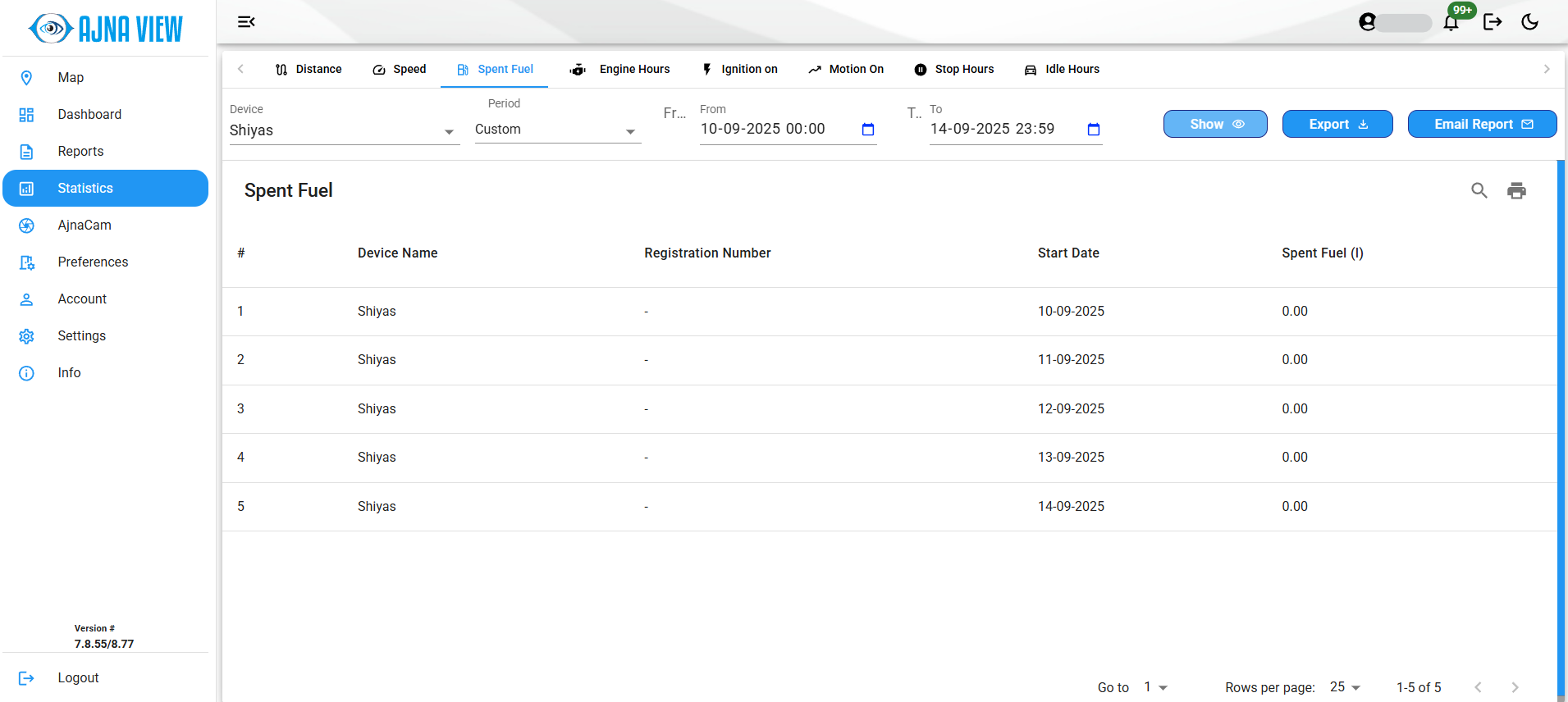1568x702 pixels.
Task: Collapse the sidebar with hamburger menu icon
Action: pyautogui.click(x=246, y=22)
